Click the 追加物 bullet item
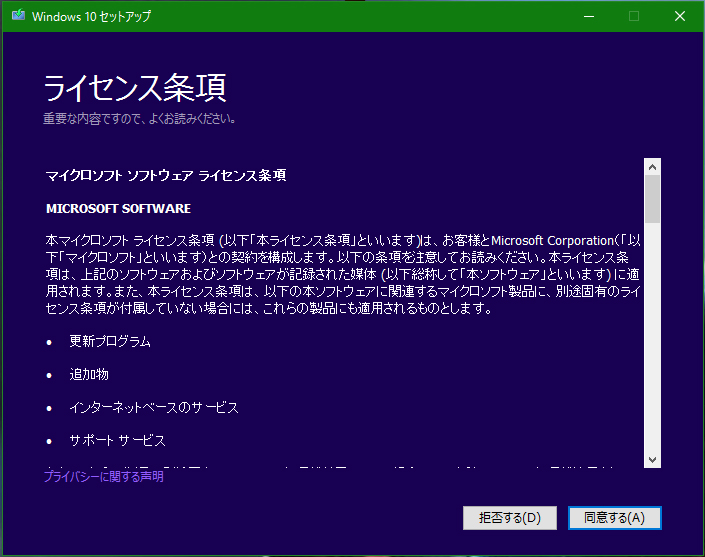Screen dimensions: 705x557 point(89,374)
